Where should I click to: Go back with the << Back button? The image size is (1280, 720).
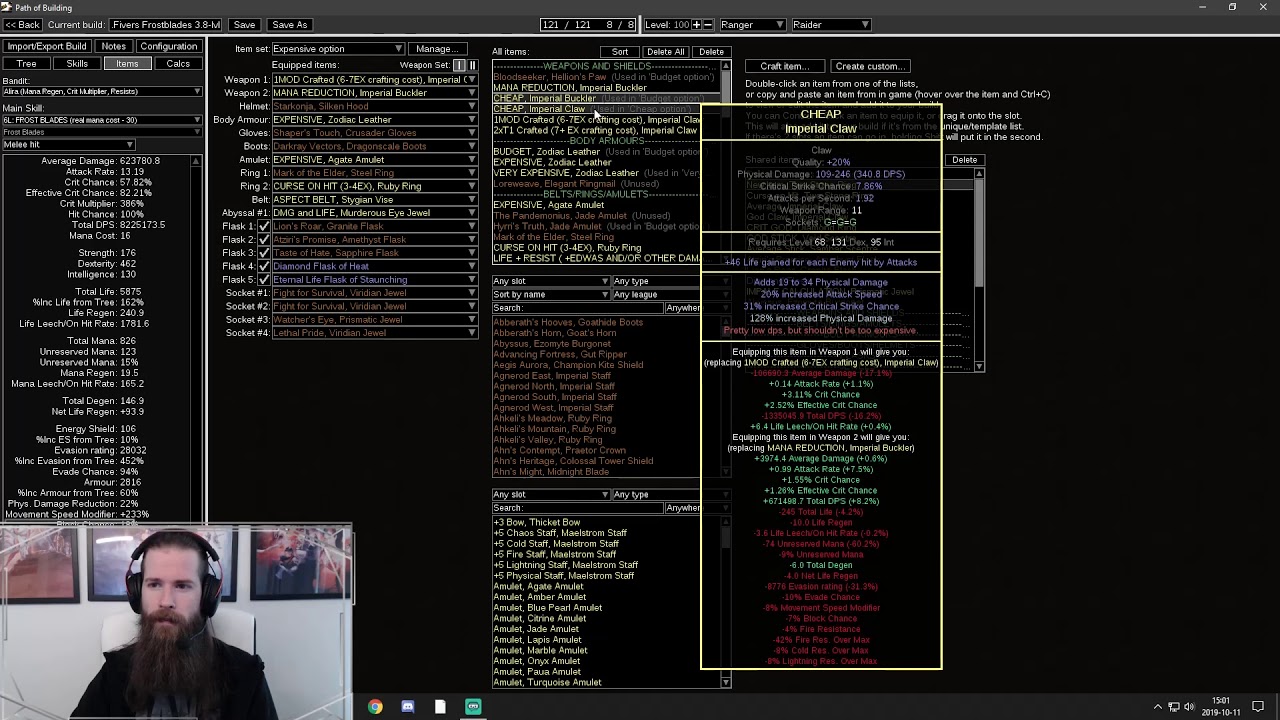(x=22, y=24)
